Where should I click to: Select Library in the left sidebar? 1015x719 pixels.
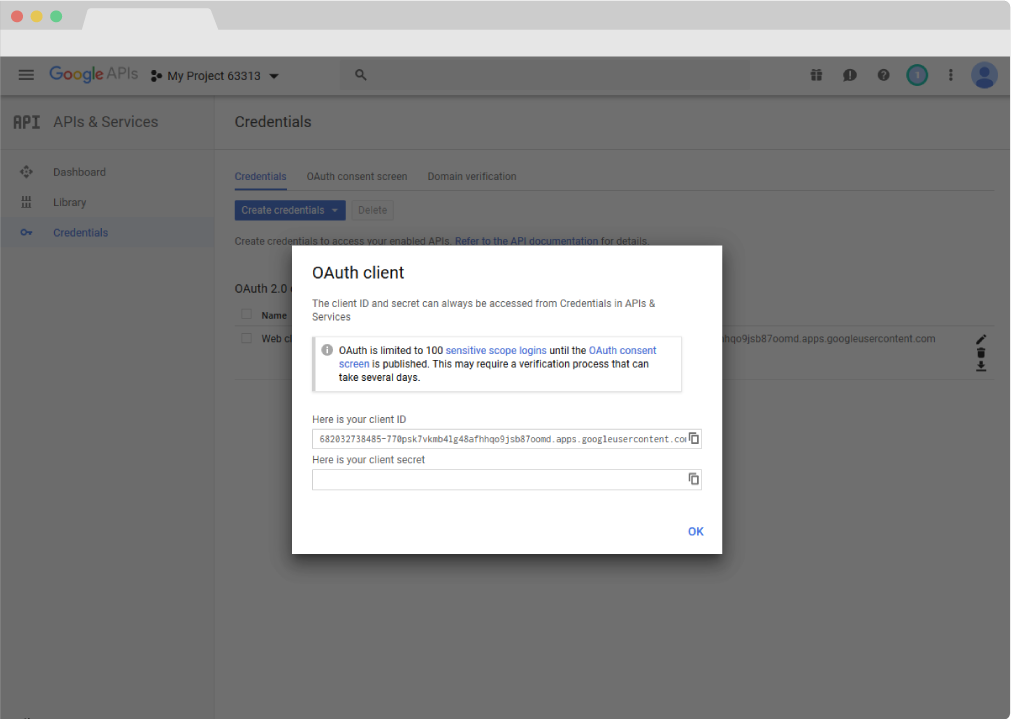[x=70, y=202]
